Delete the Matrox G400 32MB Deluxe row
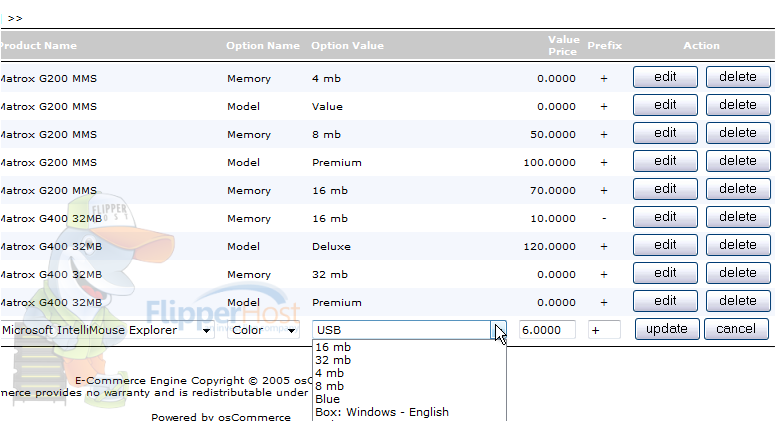776x422 pixels. [x=738, y=245]
